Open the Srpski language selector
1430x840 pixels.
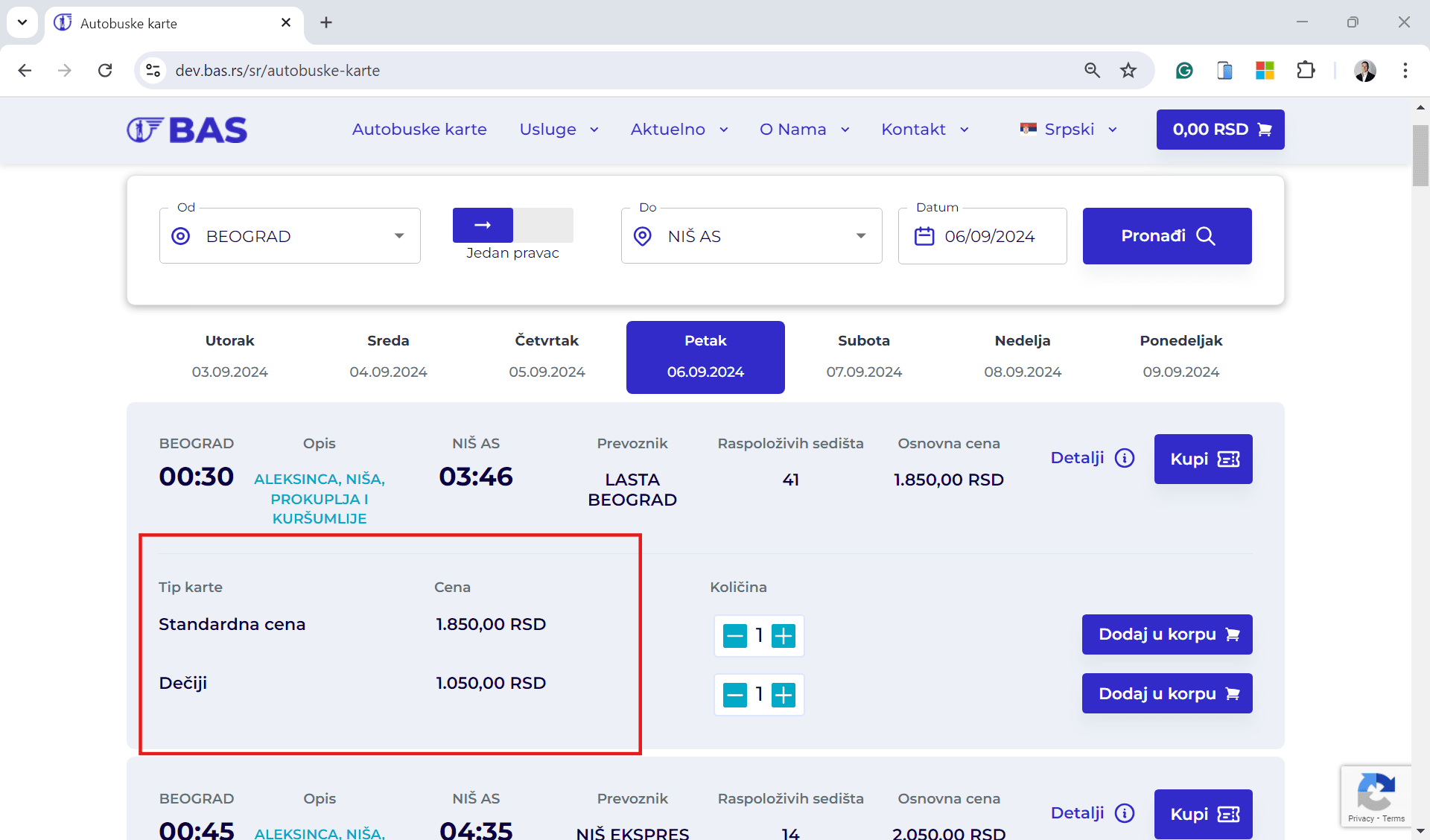(1069, 130)
